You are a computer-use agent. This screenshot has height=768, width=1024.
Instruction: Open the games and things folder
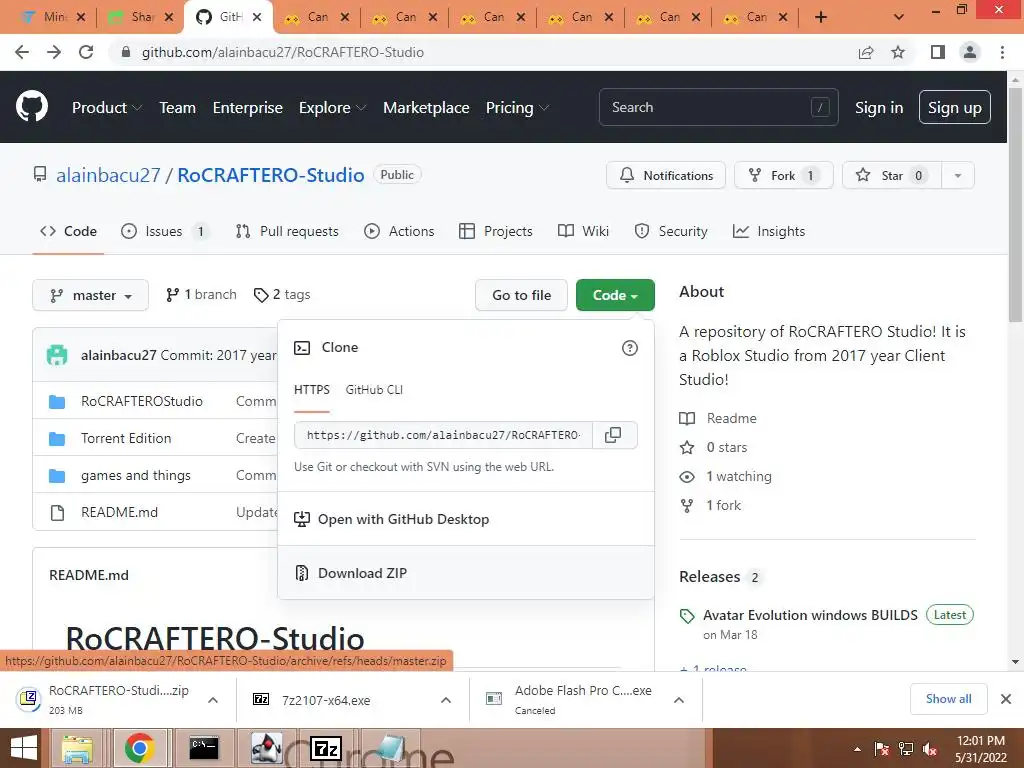coord(136,475)
